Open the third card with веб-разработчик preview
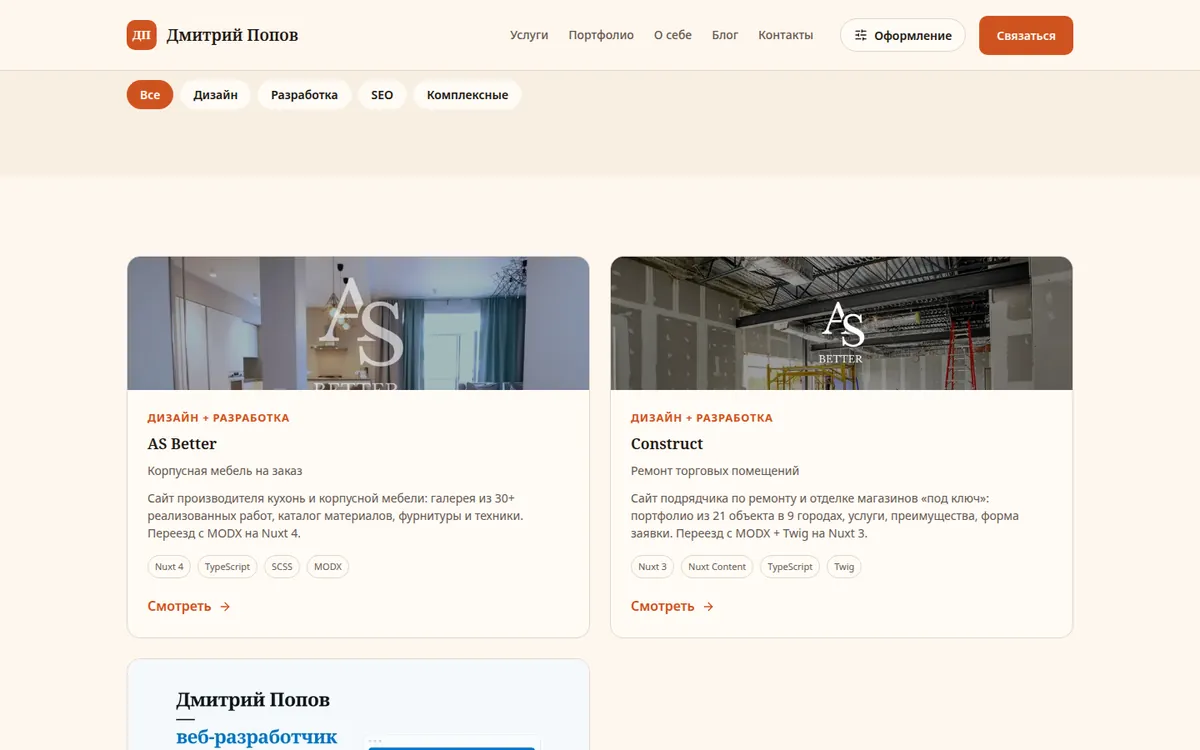Screen dimensions: 1200x750 coord(358,705)
